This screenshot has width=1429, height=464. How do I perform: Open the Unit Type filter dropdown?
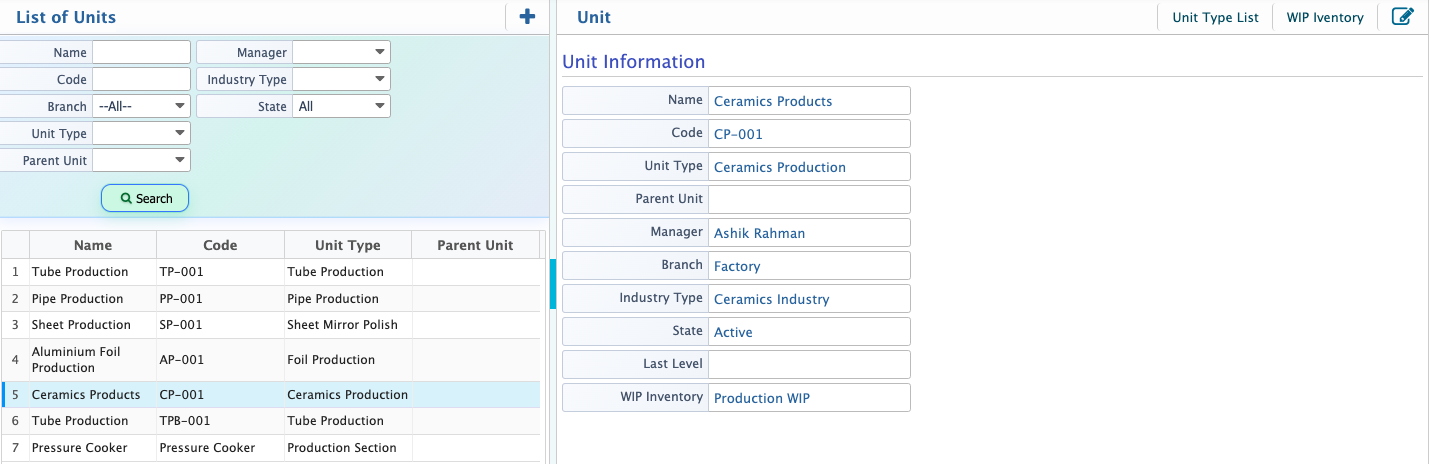(x=141, y=133)
